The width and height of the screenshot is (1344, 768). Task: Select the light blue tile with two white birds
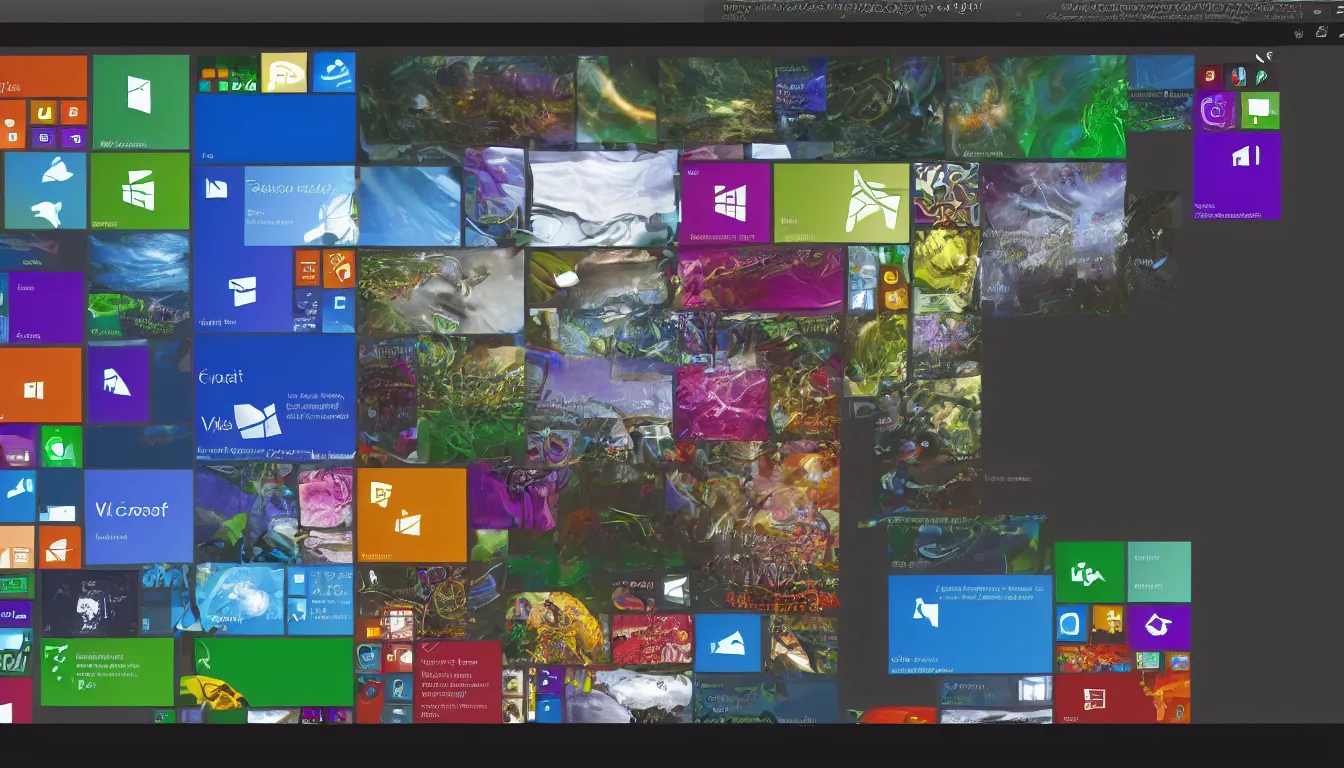click(45, 191)
